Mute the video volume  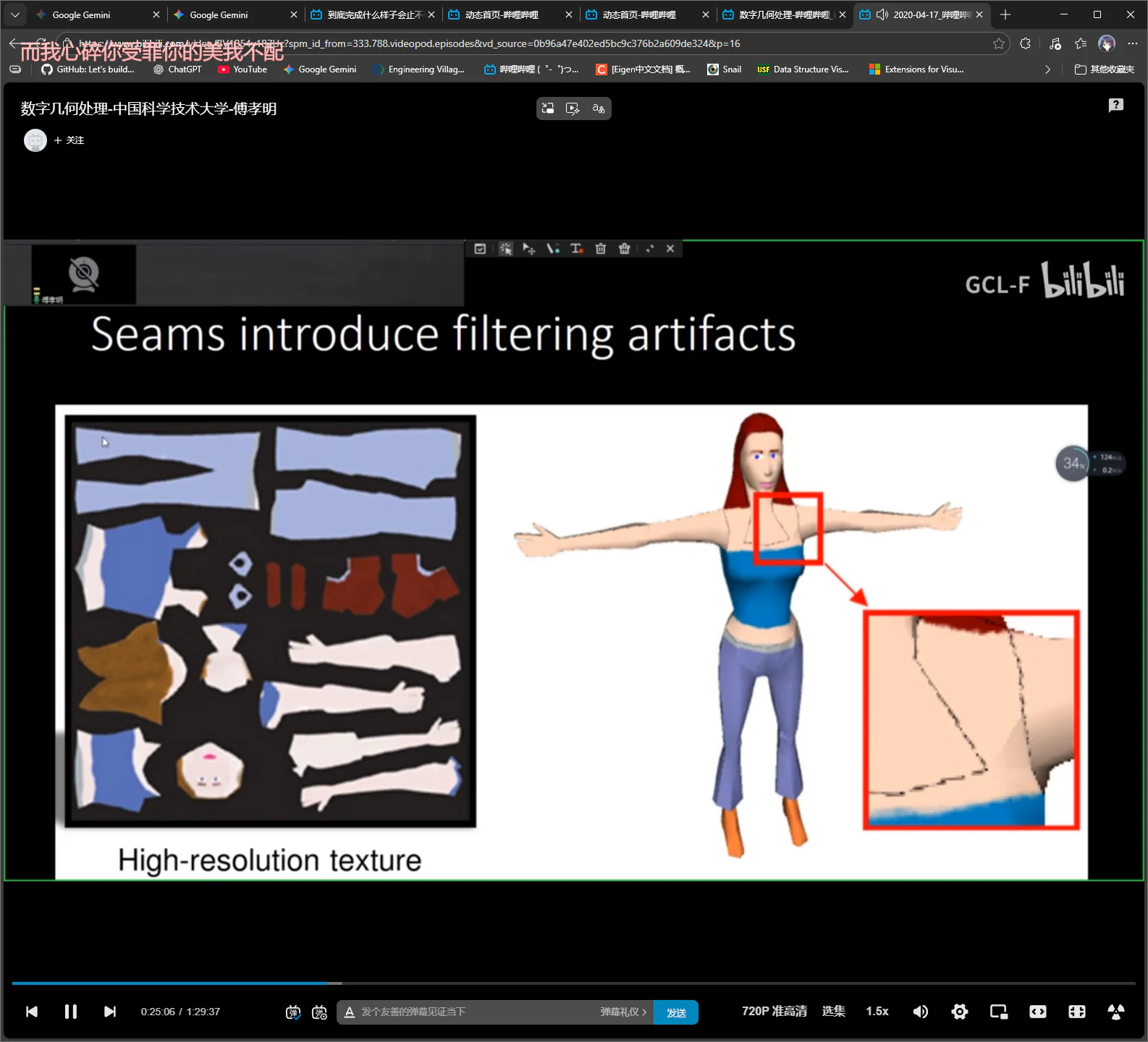[921, 1012]
